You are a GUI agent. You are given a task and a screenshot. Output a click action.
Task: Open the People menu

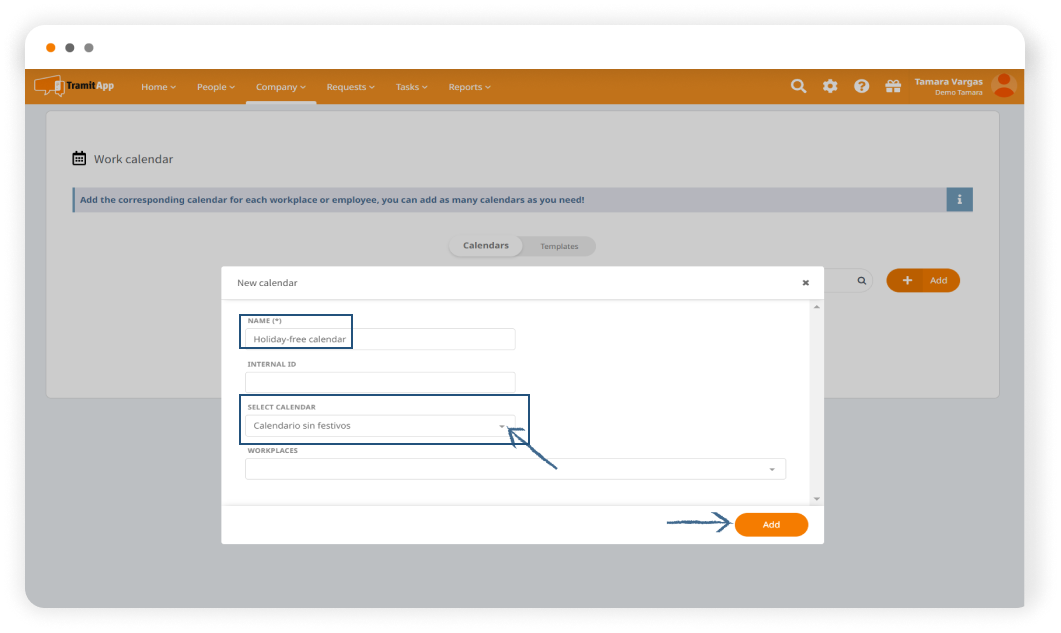pos(216,87)
